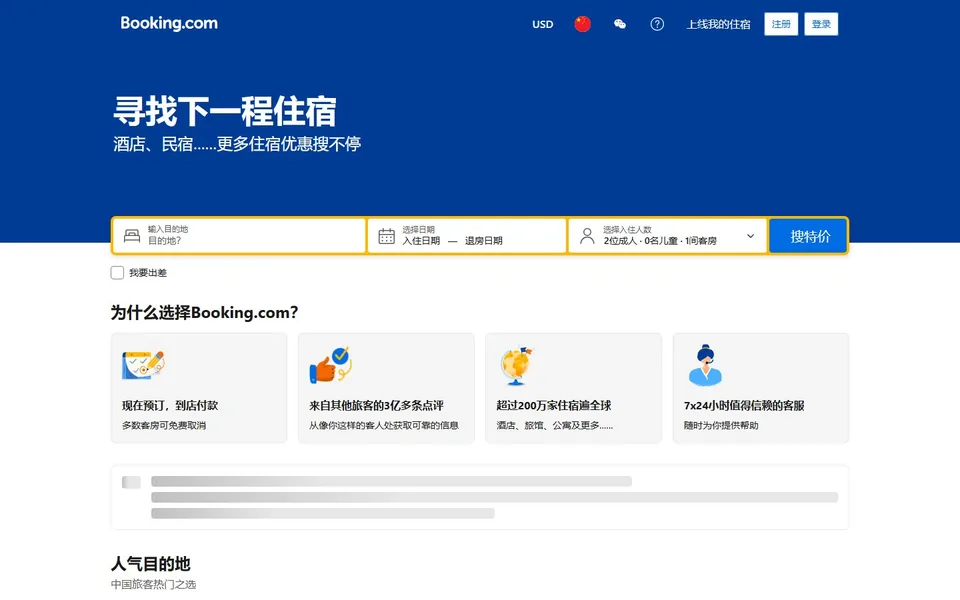Click 从像你这样的客人处获取可靠的信息 text
960x600 pixels.
(383, 426)
